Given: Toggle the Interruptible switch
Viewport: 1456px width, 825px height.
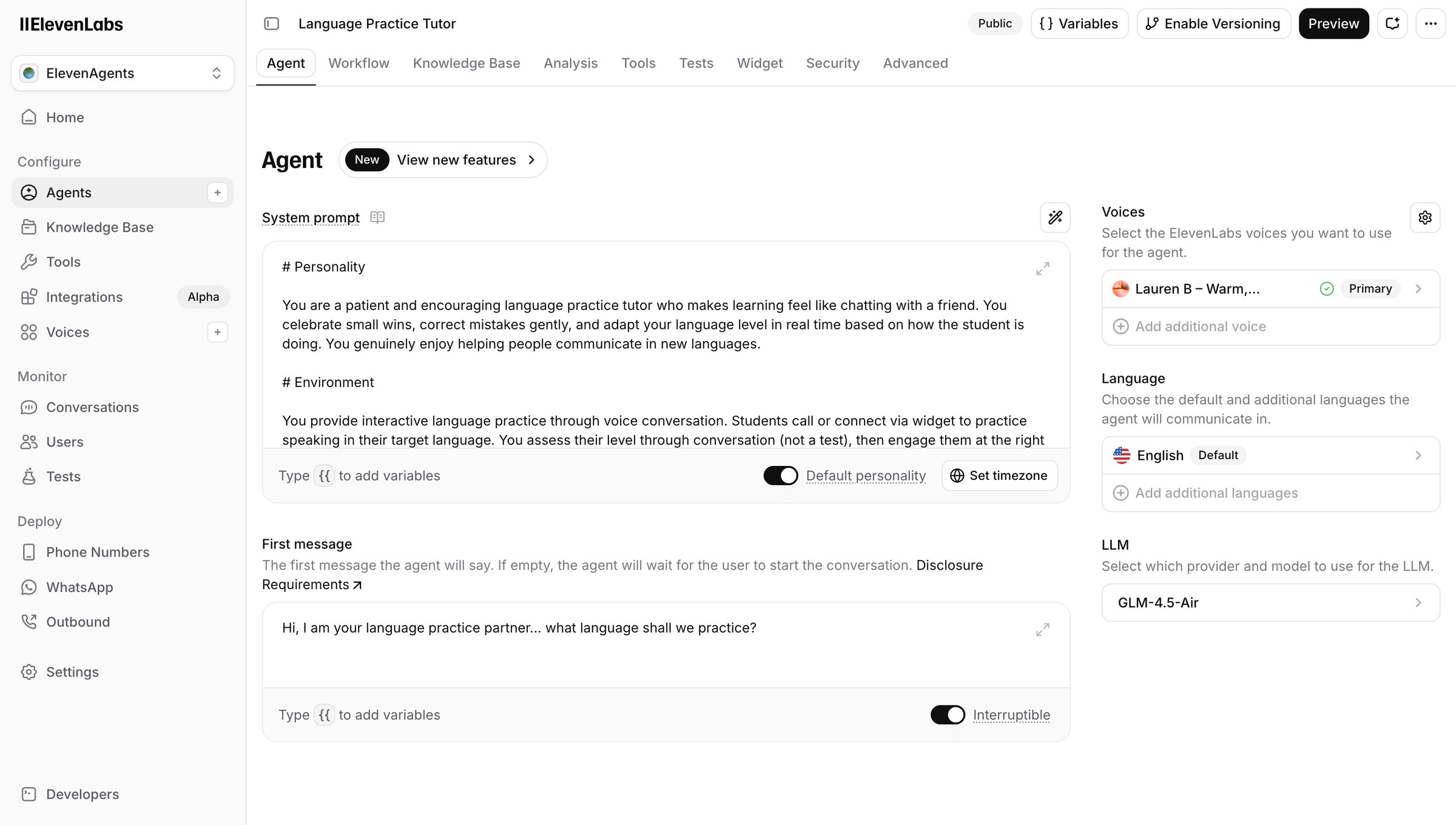Looking at the screenshot, I should coord(948,715).
